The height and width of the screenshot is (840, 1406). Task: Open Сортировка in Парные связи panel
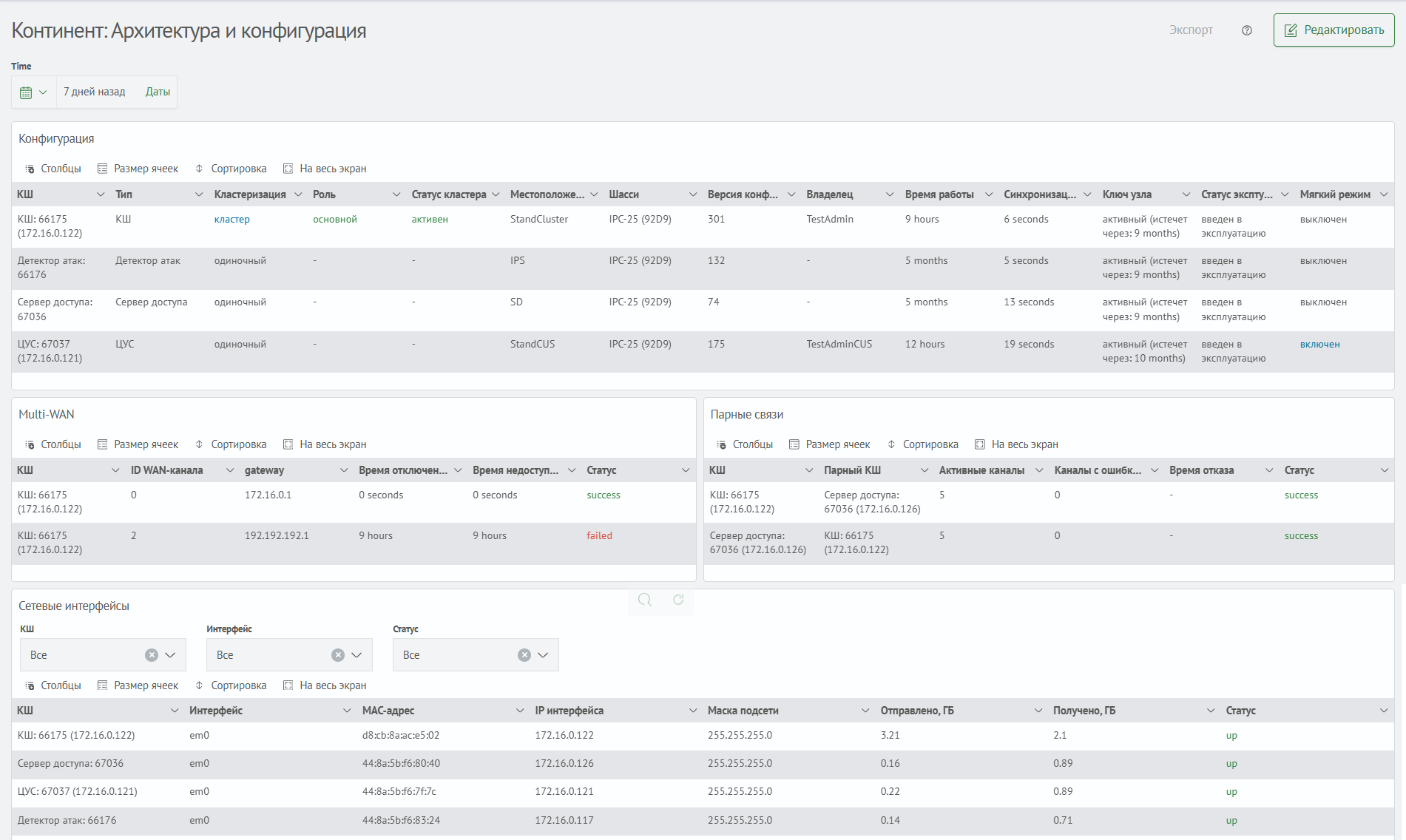[x=922, y=444]
